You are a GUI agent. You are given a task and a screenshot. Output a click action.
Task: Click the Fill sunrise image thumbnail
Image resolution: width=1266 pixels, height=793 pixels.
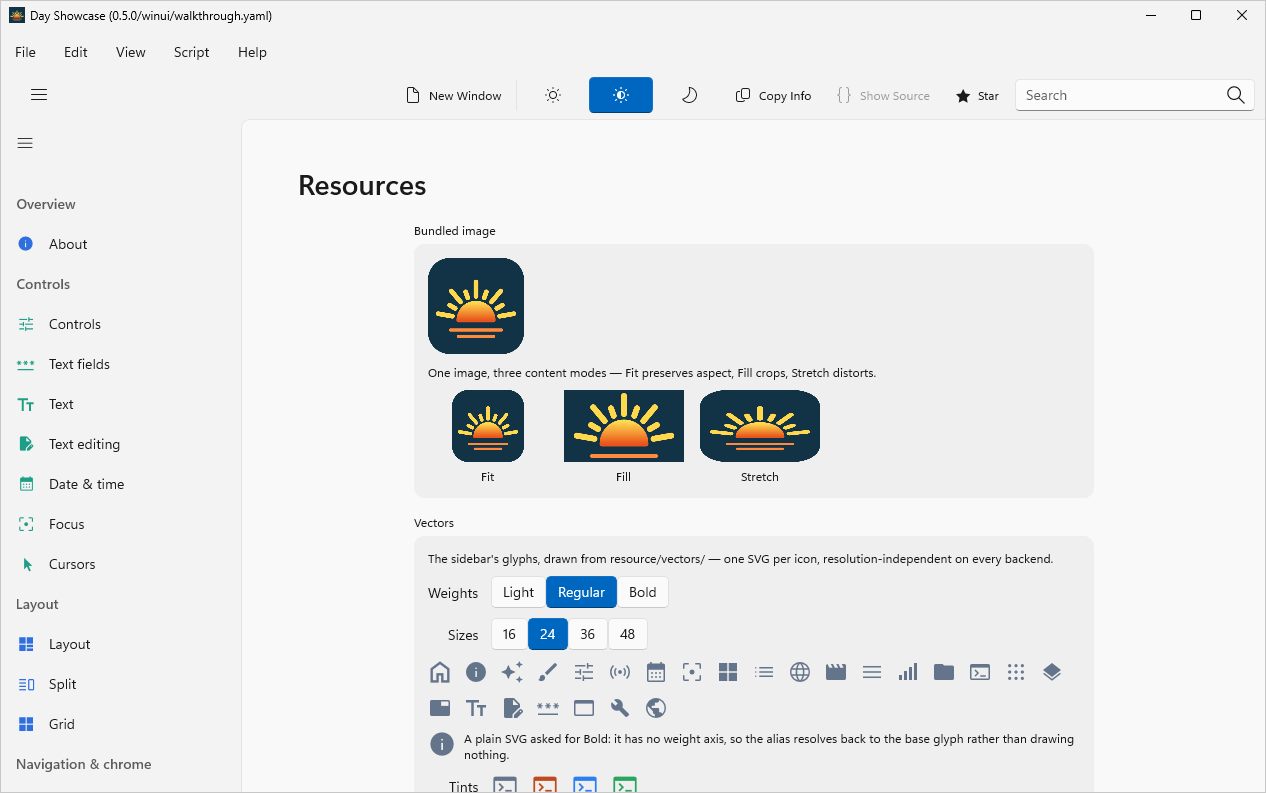pyautogui.click(x=624, y=426)
